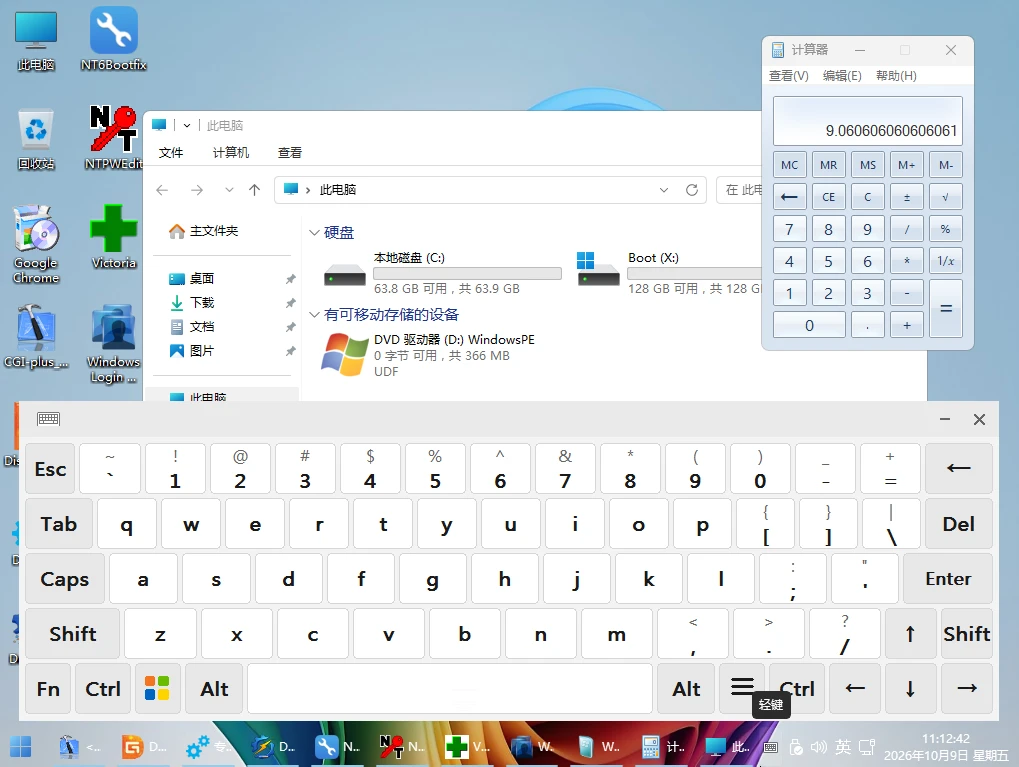Click the calculator result display

point(868,121)
